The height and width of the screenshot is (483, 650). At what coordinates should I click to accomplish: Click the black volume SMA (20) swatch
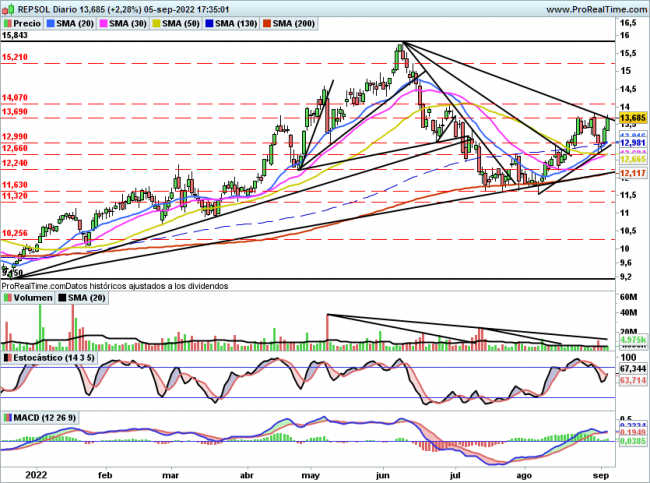point(62,298)
